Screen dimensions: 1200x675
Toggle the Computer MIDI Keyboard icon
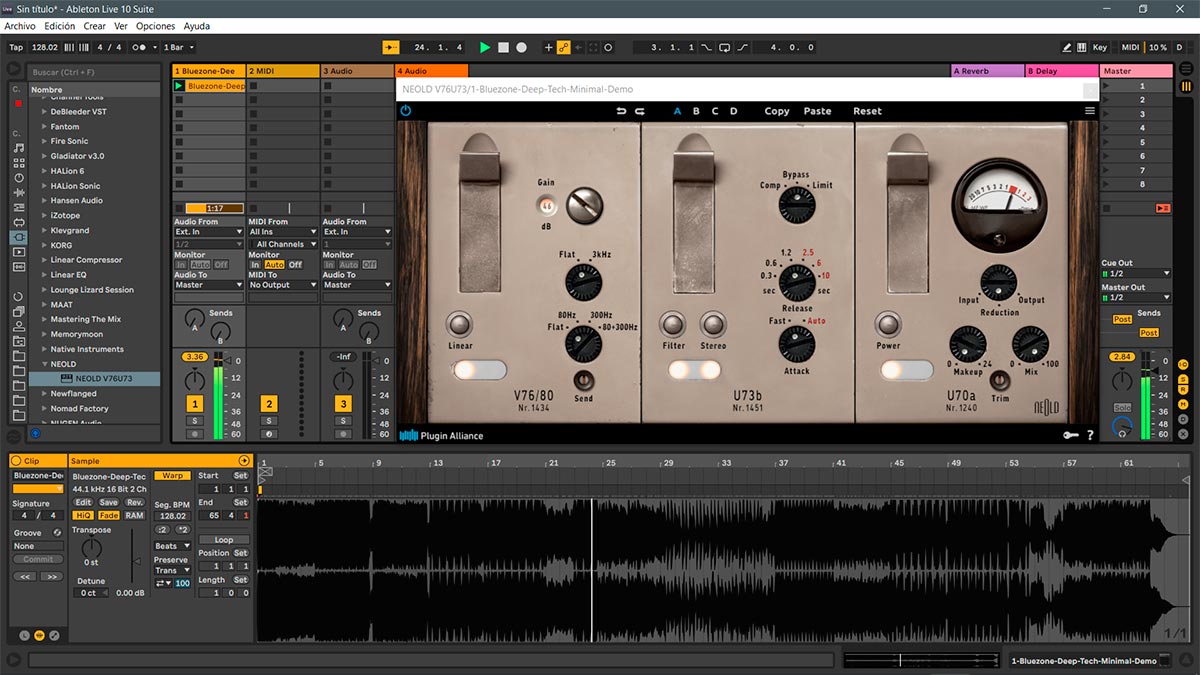pyautogui.click(x=1084, y=47)
